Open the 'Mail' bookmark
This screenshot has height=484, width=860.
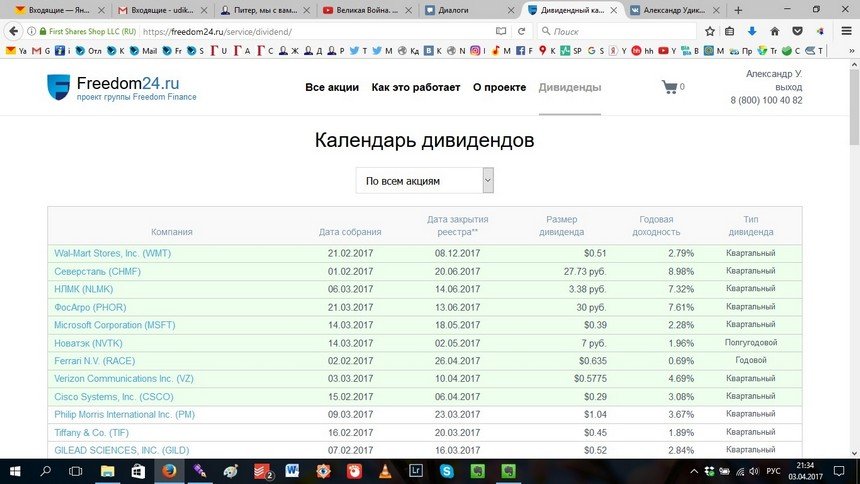coord(143,50)
